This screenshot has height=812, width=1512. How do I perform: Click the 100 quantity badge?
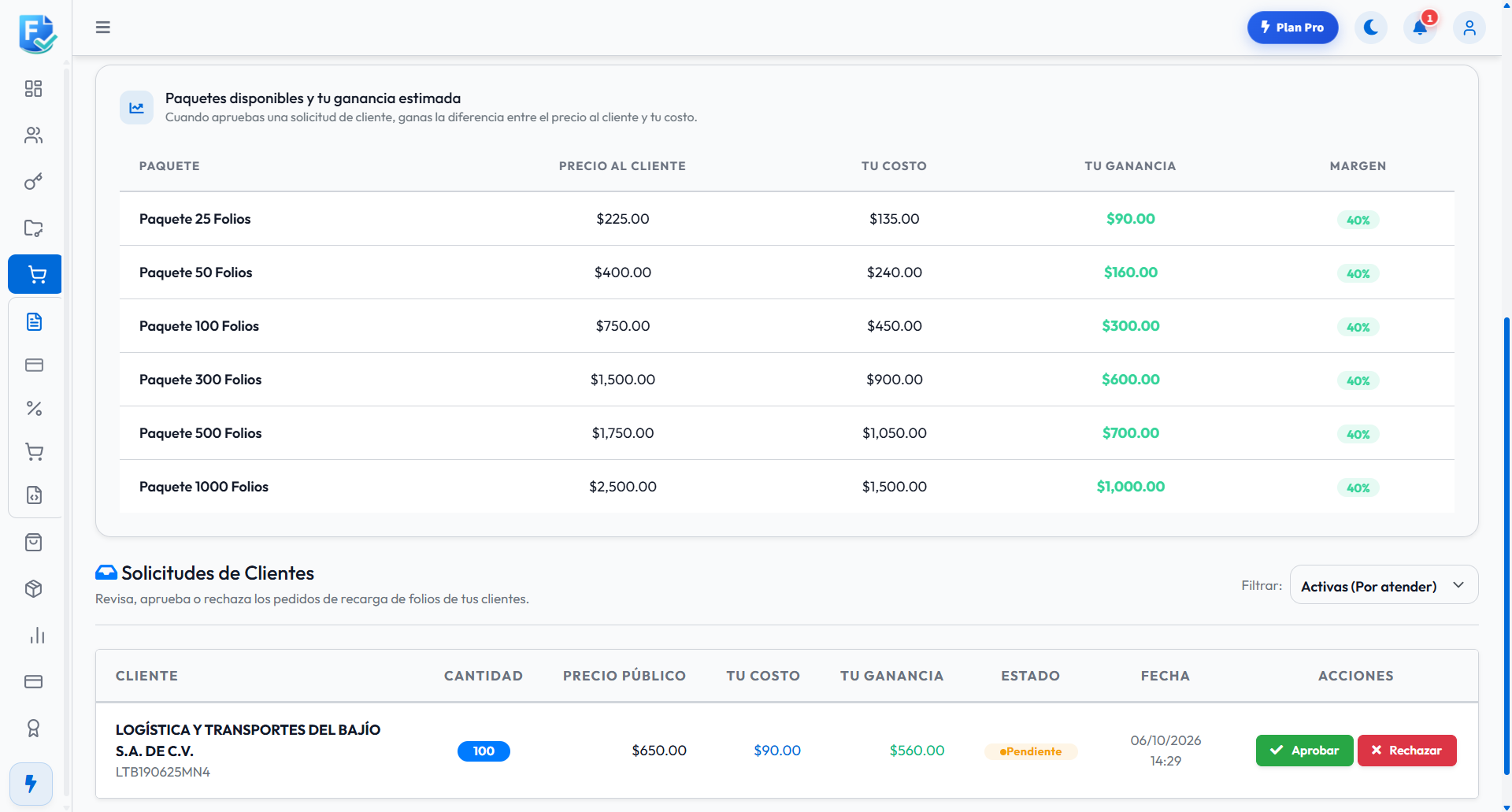coord(484,751)
